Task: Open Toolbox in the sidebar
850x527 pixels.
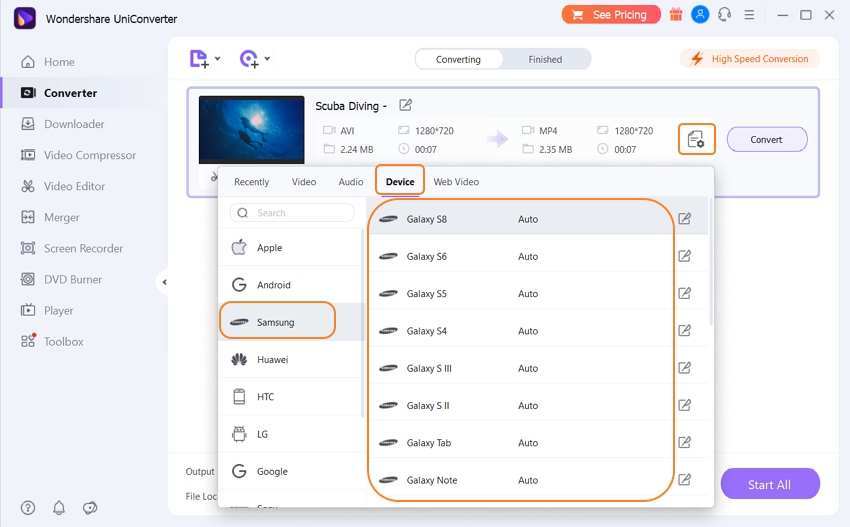Action: (x=52, y=342)
